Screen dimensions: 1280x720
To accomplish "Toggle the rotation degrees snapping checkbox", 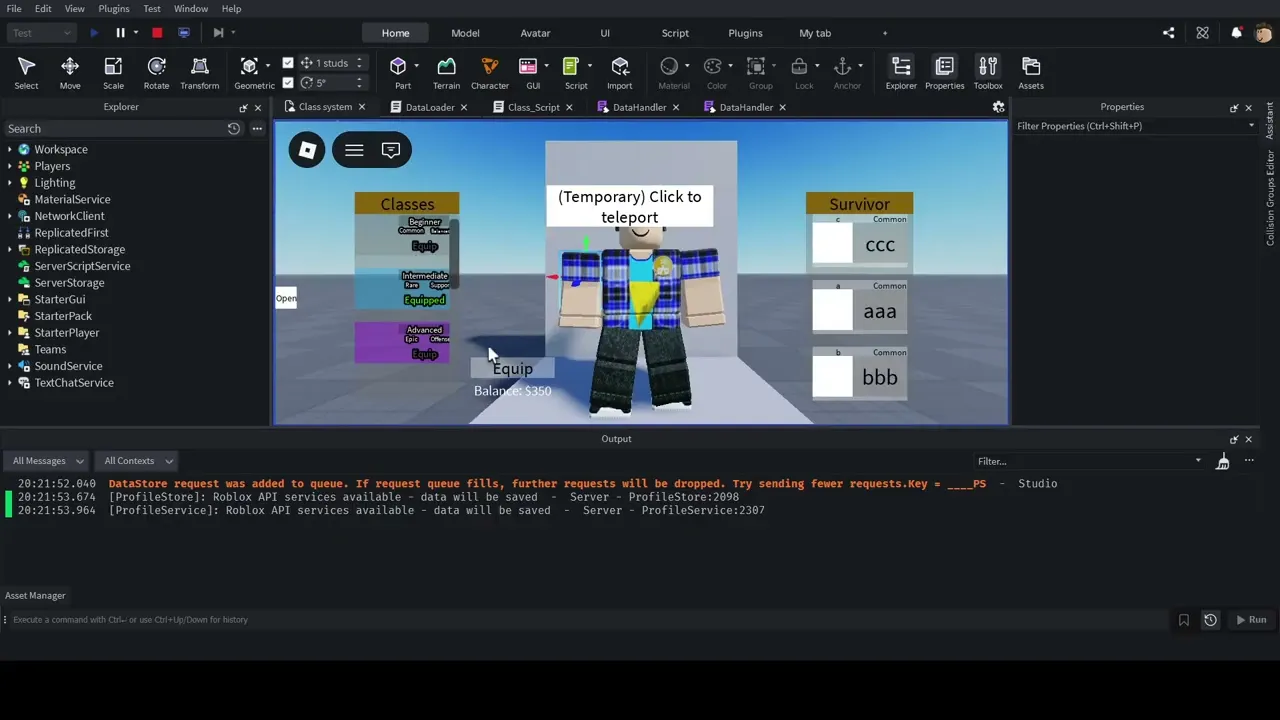I will pyautogui.click(x=288, y=83).
